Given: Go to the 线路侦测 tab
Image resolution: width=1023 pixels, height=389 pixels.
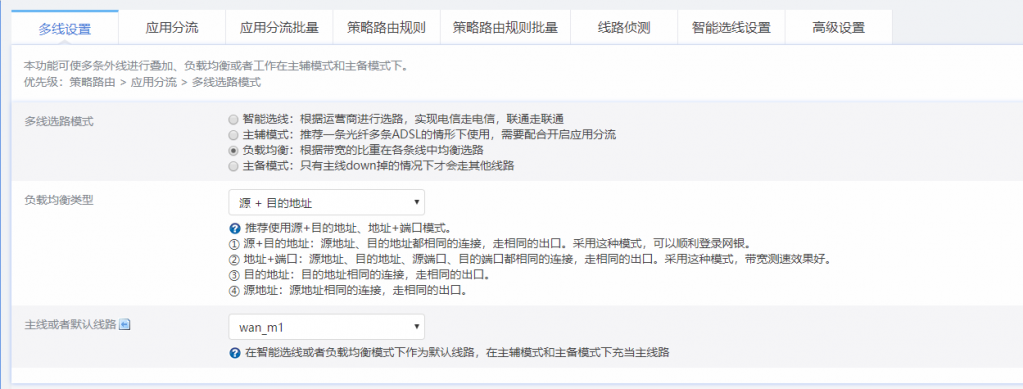Looking at the screenshot, I should coord(624,27).
